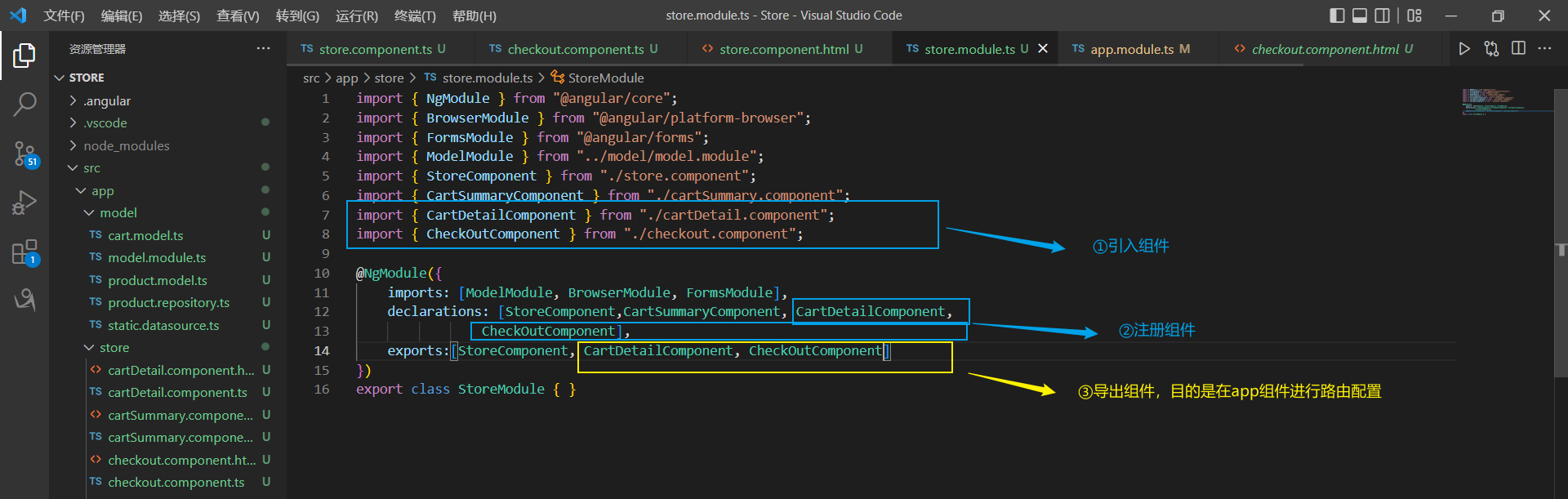Viewport: 1568px width, 499px height.
Task: Click src in breadcrumb path
Action: pos(311,78)
